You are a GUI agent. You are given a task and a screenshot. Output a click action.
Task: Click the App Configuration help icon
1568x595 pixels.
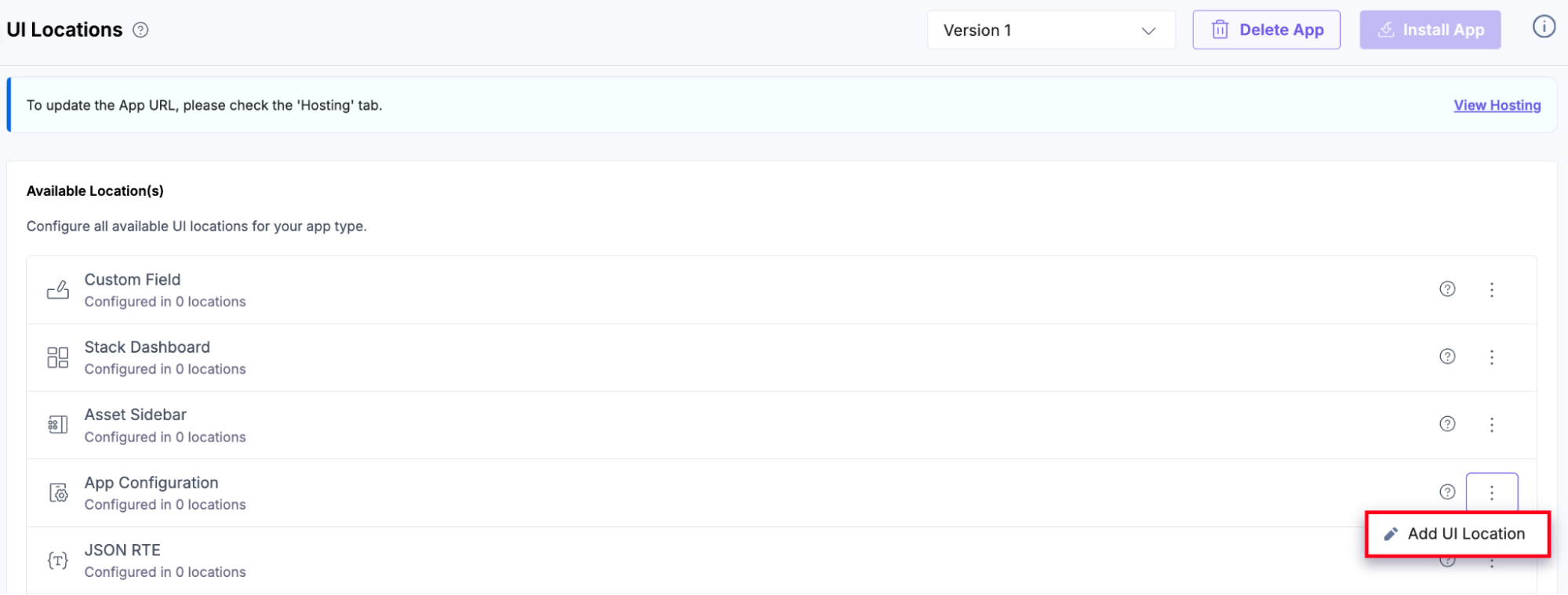click(x=1447, y=492)
